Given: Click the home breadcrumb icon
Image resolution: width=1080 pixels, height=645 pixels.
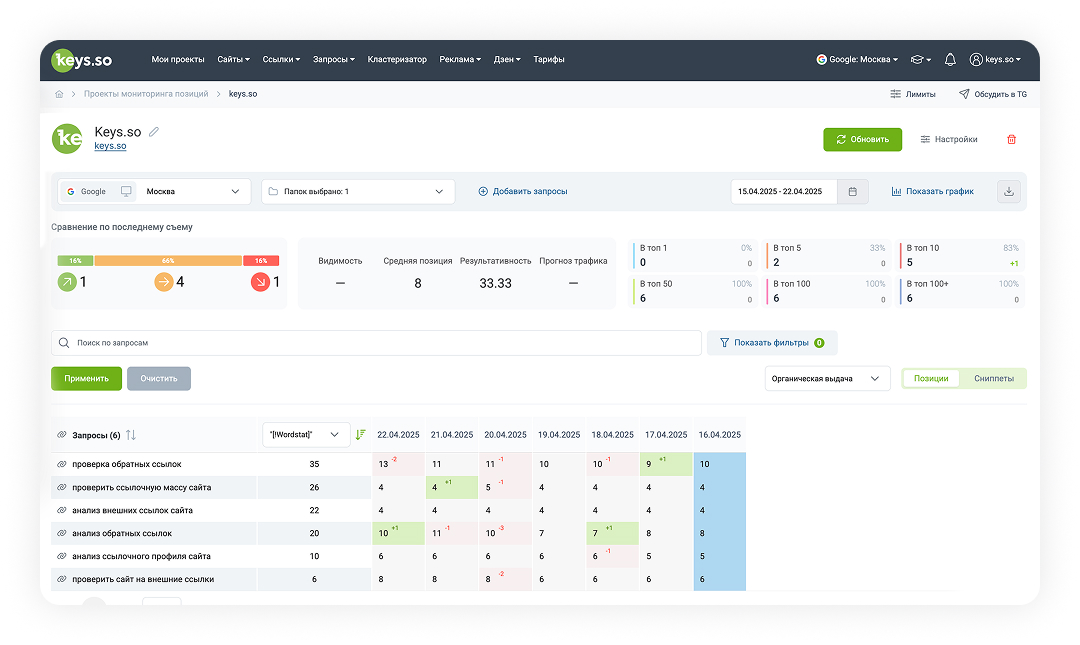Looking at the screenshot, I should tap(59, 94).
